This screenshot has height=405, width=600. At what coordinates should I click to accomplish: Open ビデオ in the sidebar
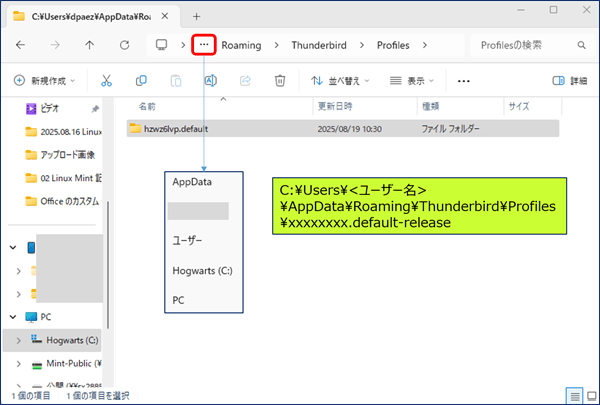click(x=52, y=109)
